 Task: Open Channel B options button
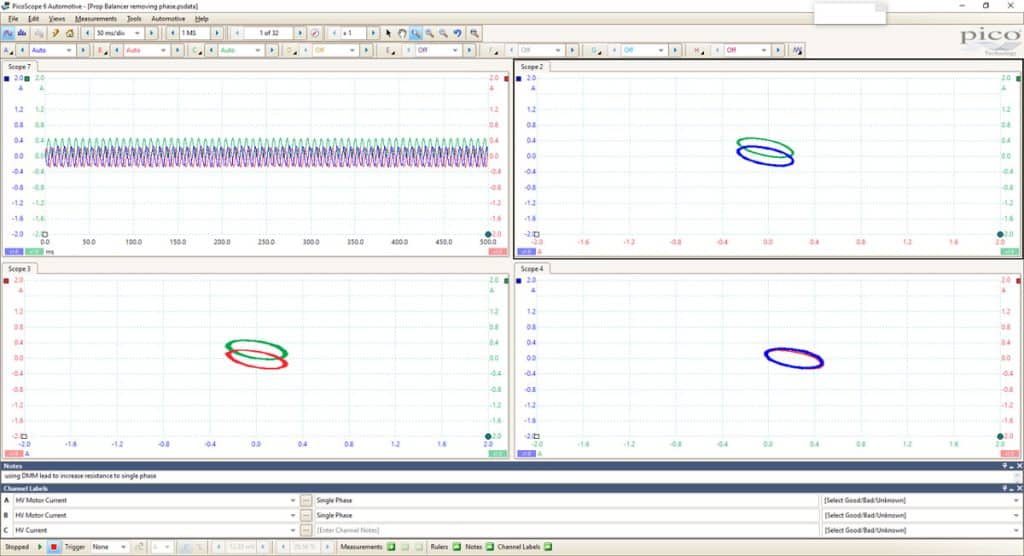[102, 50]
